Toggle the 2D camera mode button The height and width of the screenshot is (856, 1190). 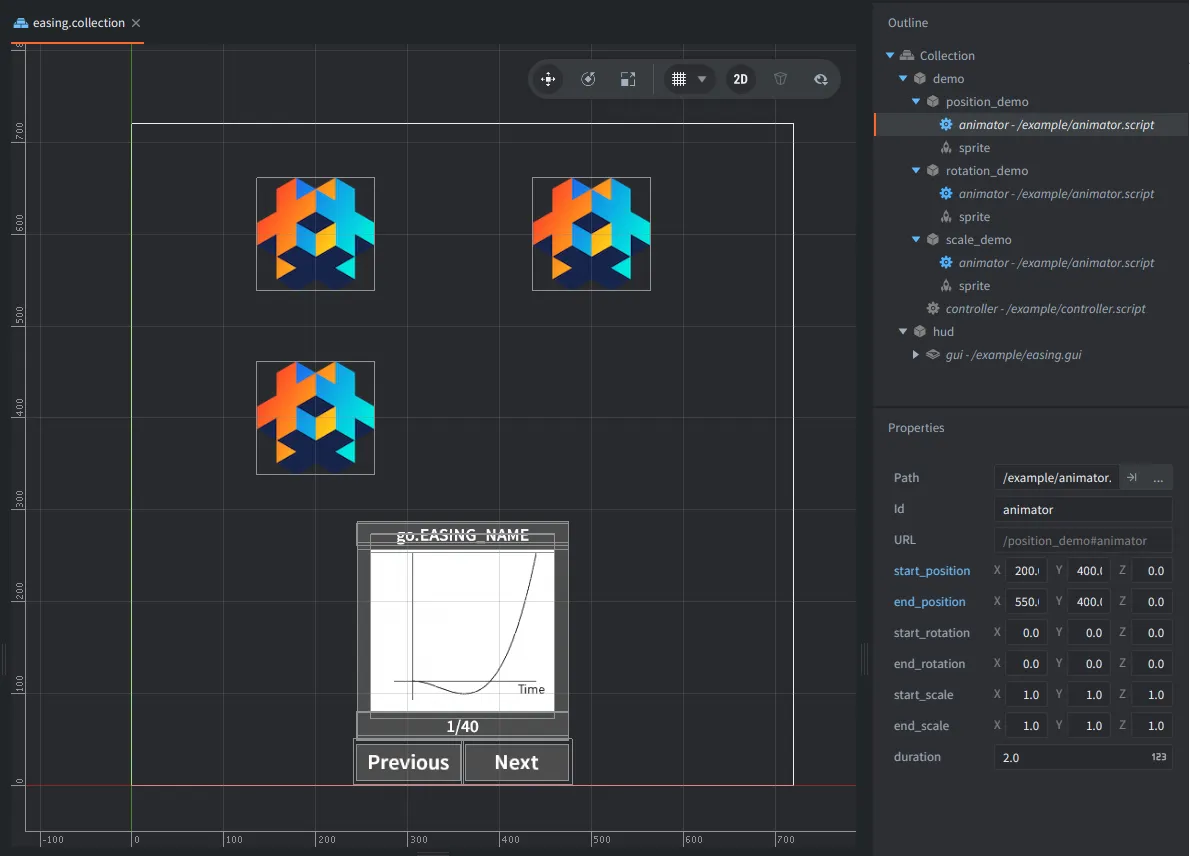pyautogui.click(x=740, y=80)
